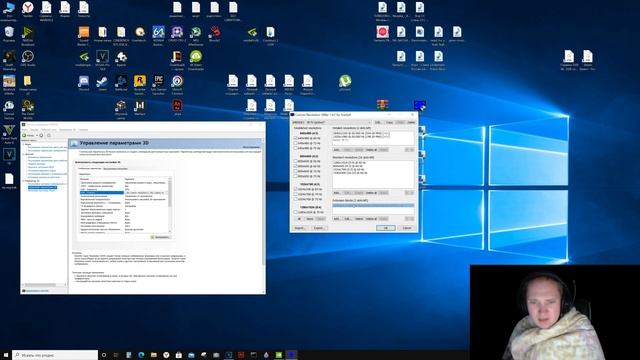
Task: Click Add under Detailed resolutions in CRU
Action: tap(337, 150)
